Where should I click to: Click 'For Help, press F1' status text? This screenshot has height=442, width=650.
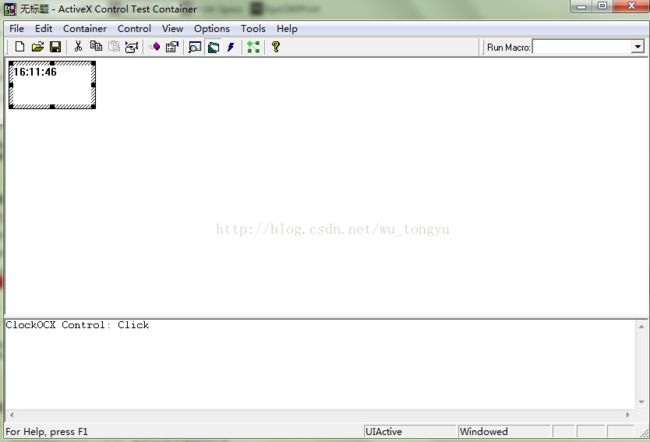coord(46,432)
